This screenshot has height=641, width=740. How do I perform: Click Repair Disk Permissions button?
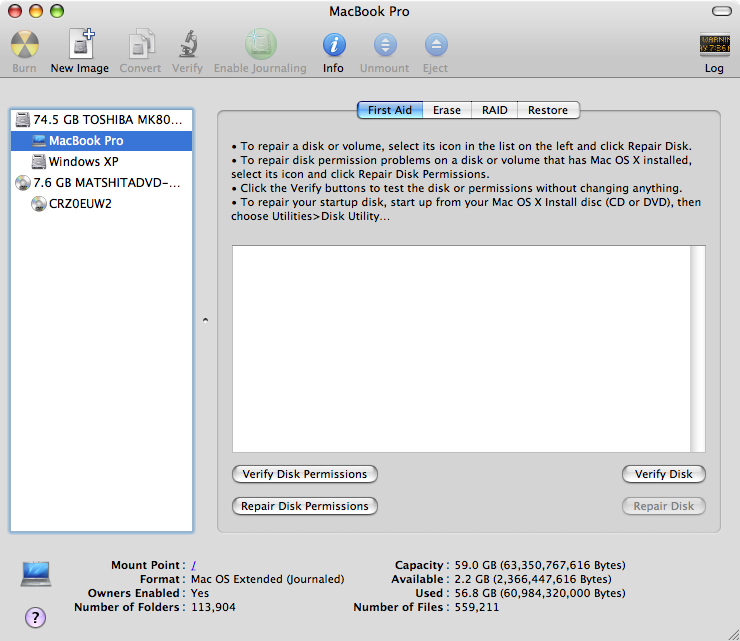click(x=305, y=506)
